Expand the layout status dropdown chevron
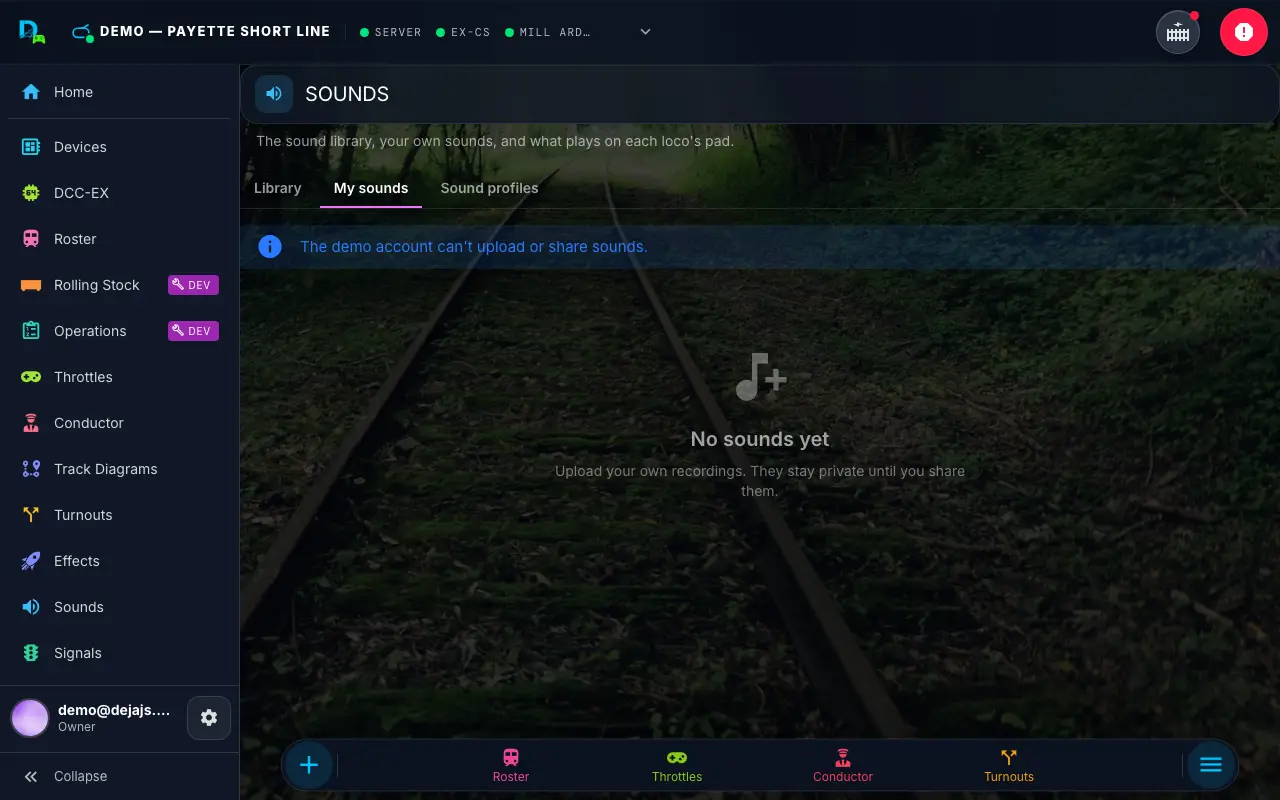 coord(646,32)
